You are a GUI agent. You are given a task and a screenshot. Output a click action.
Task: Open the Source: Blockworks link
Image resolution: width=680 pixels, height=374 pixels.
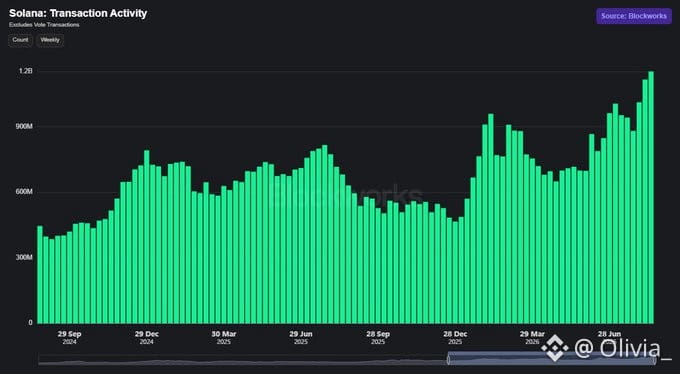click(x=634, y=16)
